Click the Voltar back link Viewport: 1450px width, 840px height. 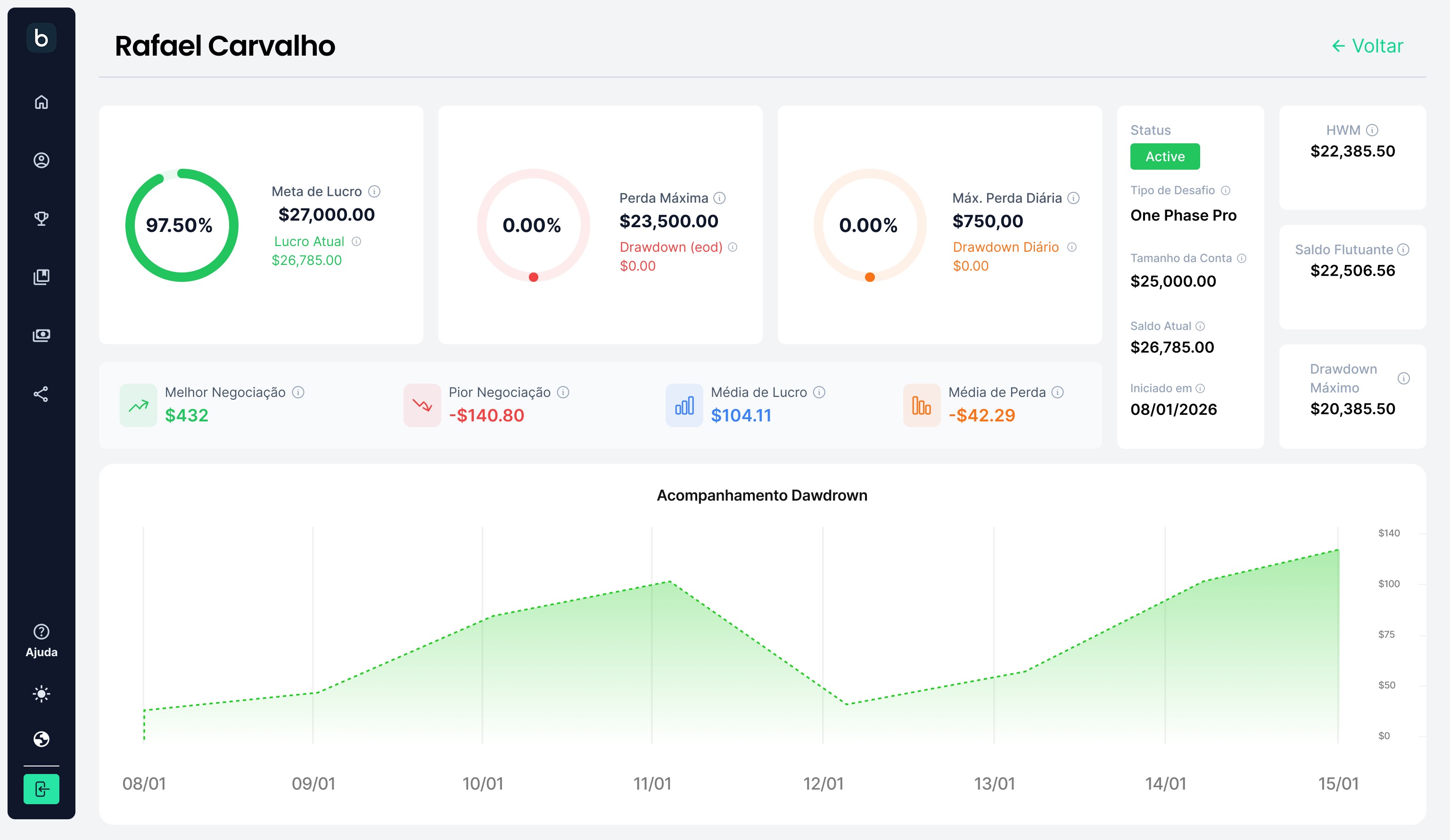point(1368,46)
